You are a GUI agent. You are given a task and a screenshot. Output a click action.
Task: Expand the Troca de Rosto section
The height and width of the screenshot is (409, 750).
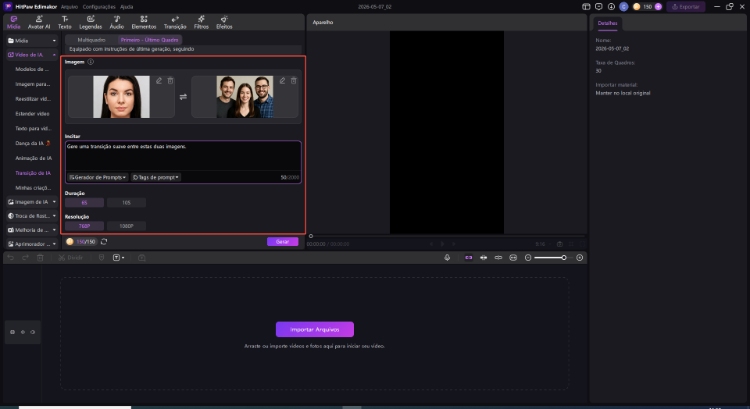[x=32, y=216]
